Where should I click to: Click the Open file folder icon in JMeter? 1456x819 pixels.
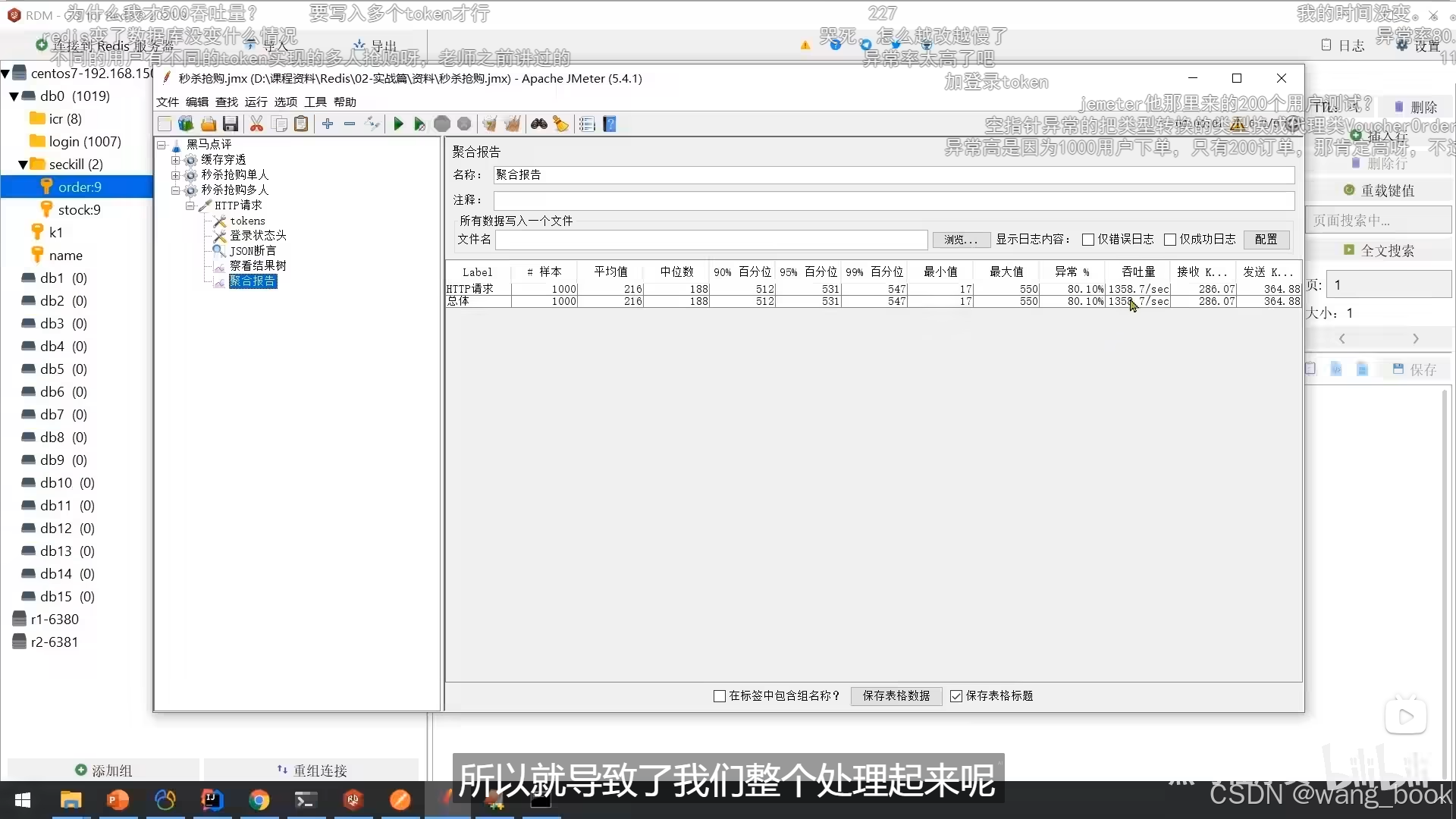pos(209,124)
